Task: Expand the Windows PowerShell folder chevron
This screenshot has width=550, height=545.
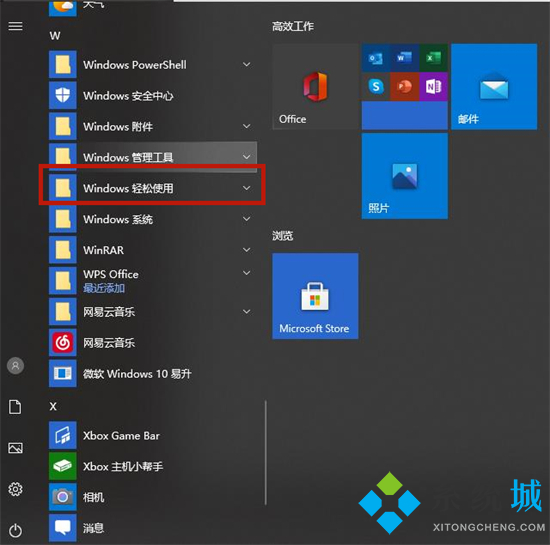Action: point(247,65)
